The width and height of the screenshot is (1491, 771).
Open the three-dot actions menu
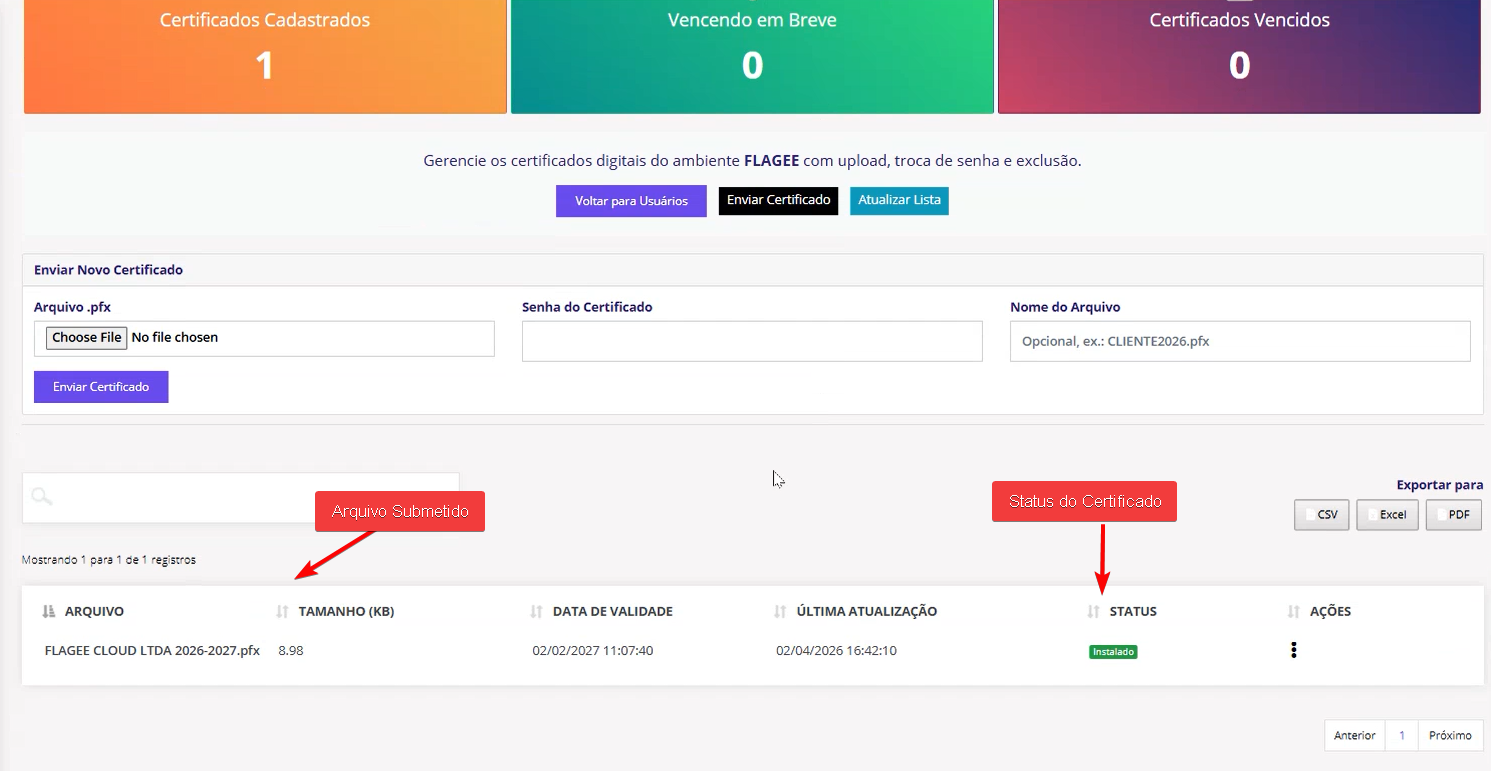point(1293,651)
